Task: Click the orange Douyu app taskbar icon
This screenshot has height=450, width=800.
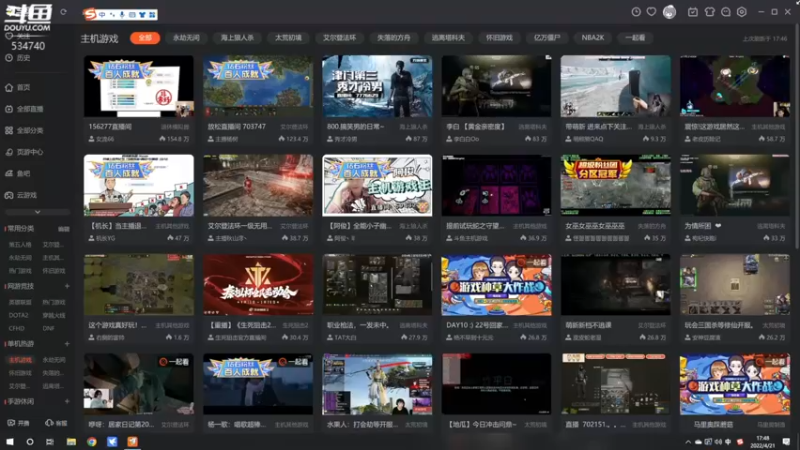Action: [x=133, y=442]
